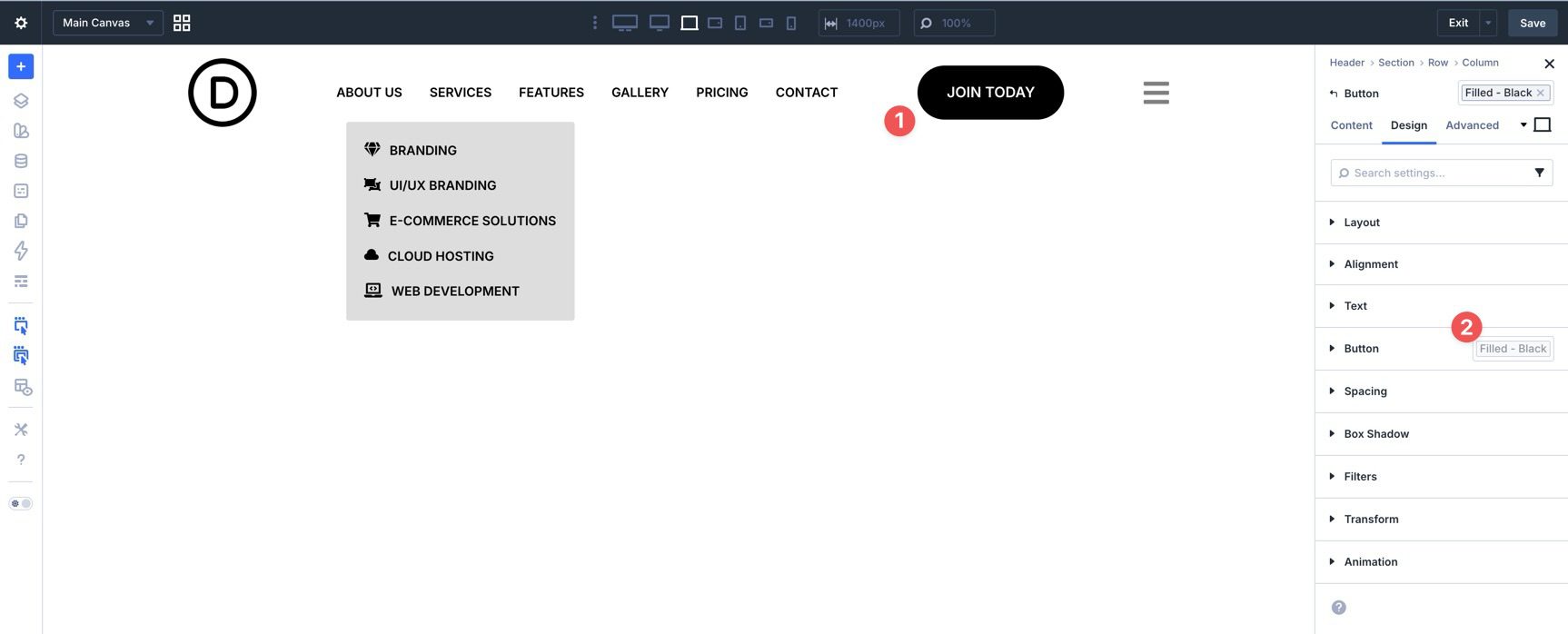Viewport: 1568px width, 634px height.
Task: Open help via the sidebar question mark
Action: point(21,460)
